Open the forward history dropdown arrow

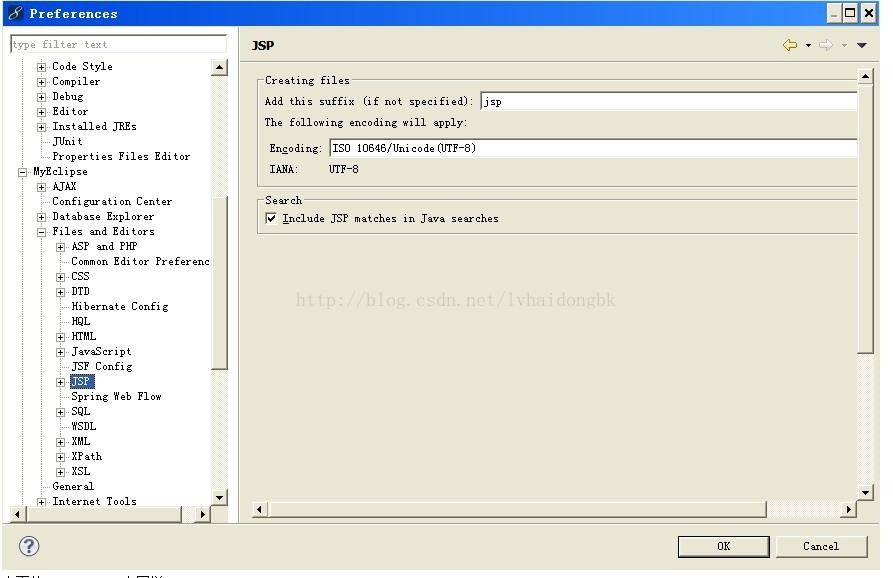[x=845, y=46]
